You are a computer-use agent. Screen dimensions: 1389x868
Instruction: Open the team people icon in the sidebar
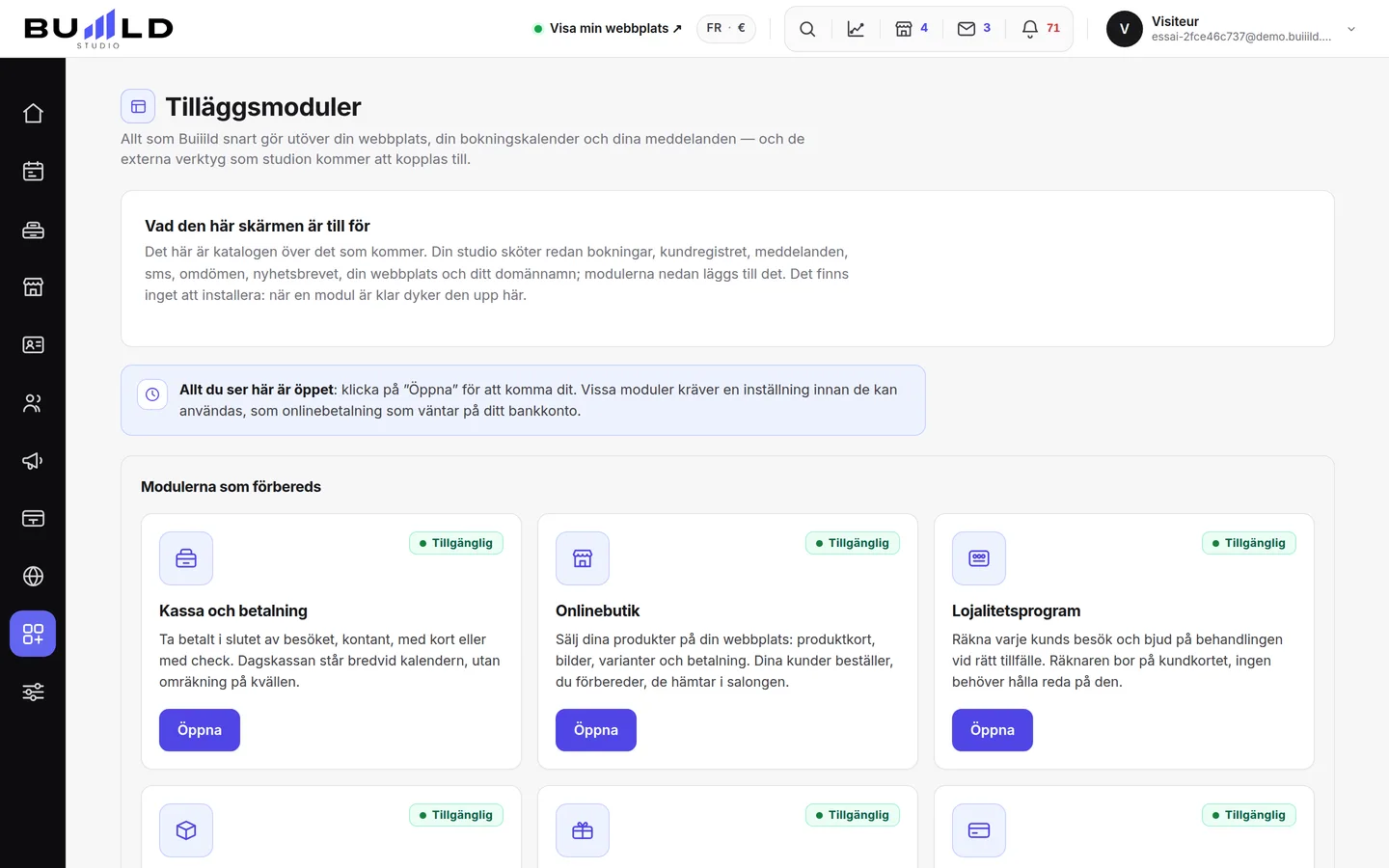(33, 402)
